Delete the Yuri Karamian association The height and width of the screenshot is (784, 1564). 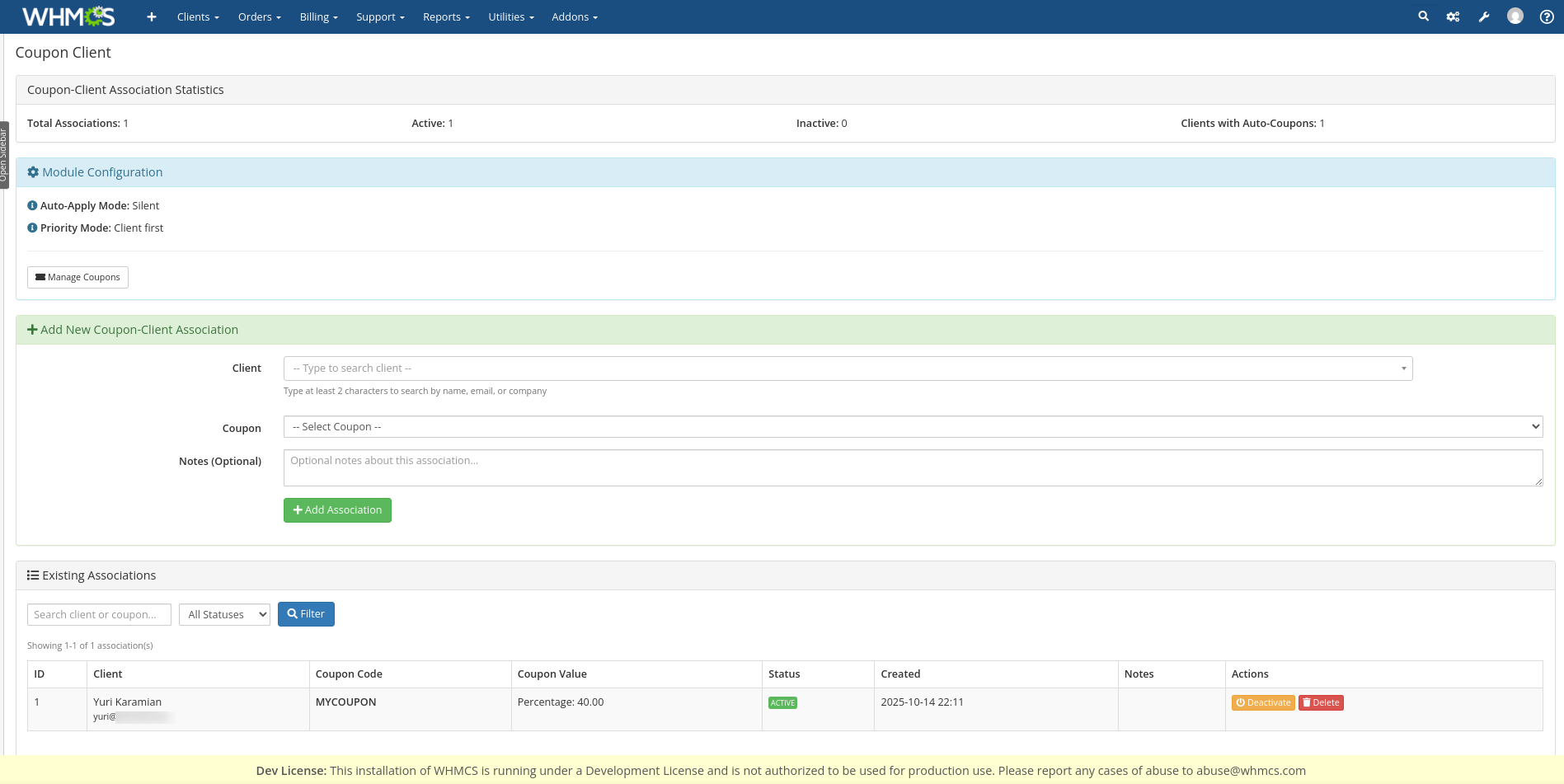pyautogui.click(x=1321, y=702)
